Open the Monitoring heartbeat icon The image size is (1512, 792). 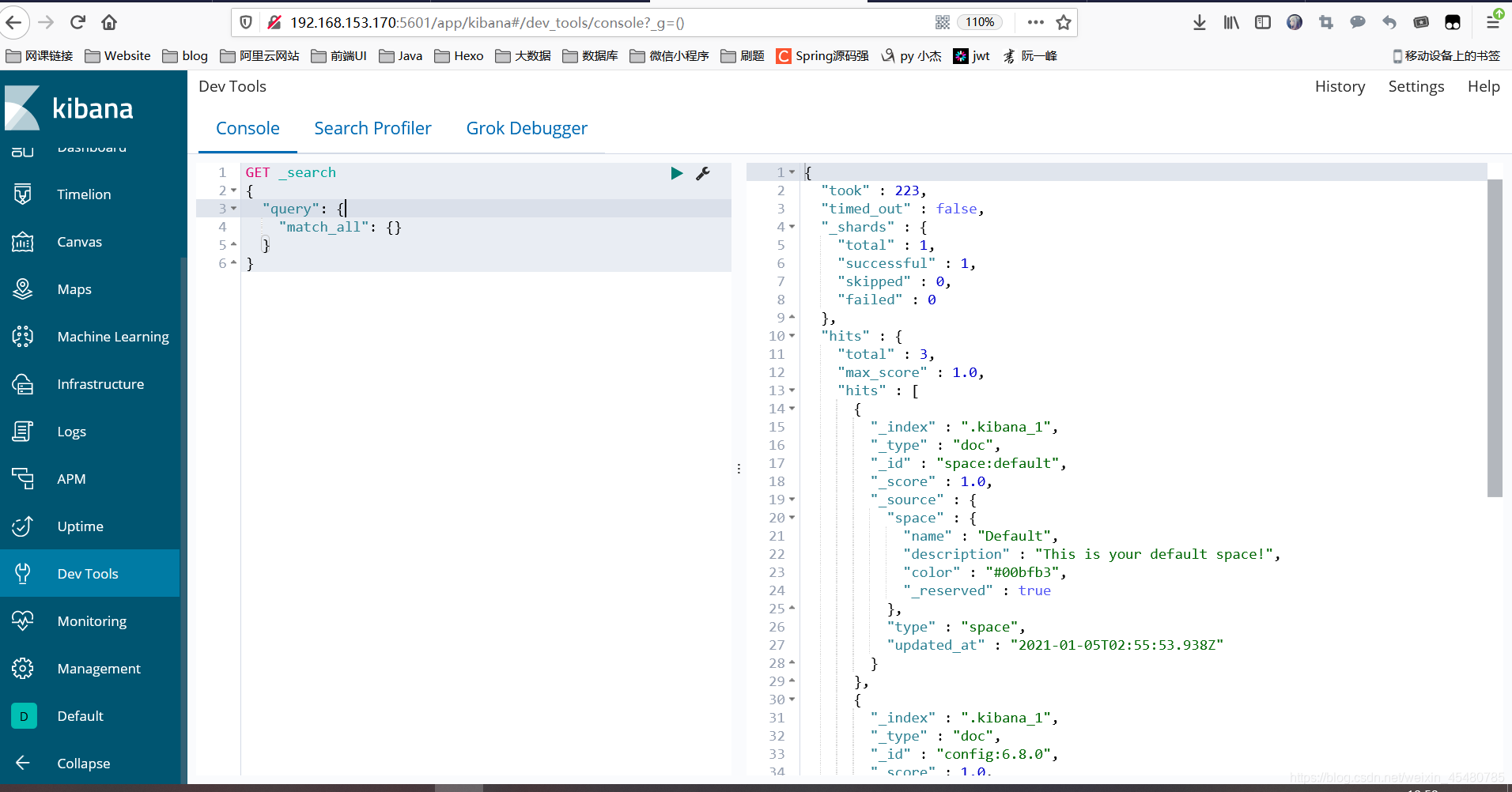pos(23,621)
